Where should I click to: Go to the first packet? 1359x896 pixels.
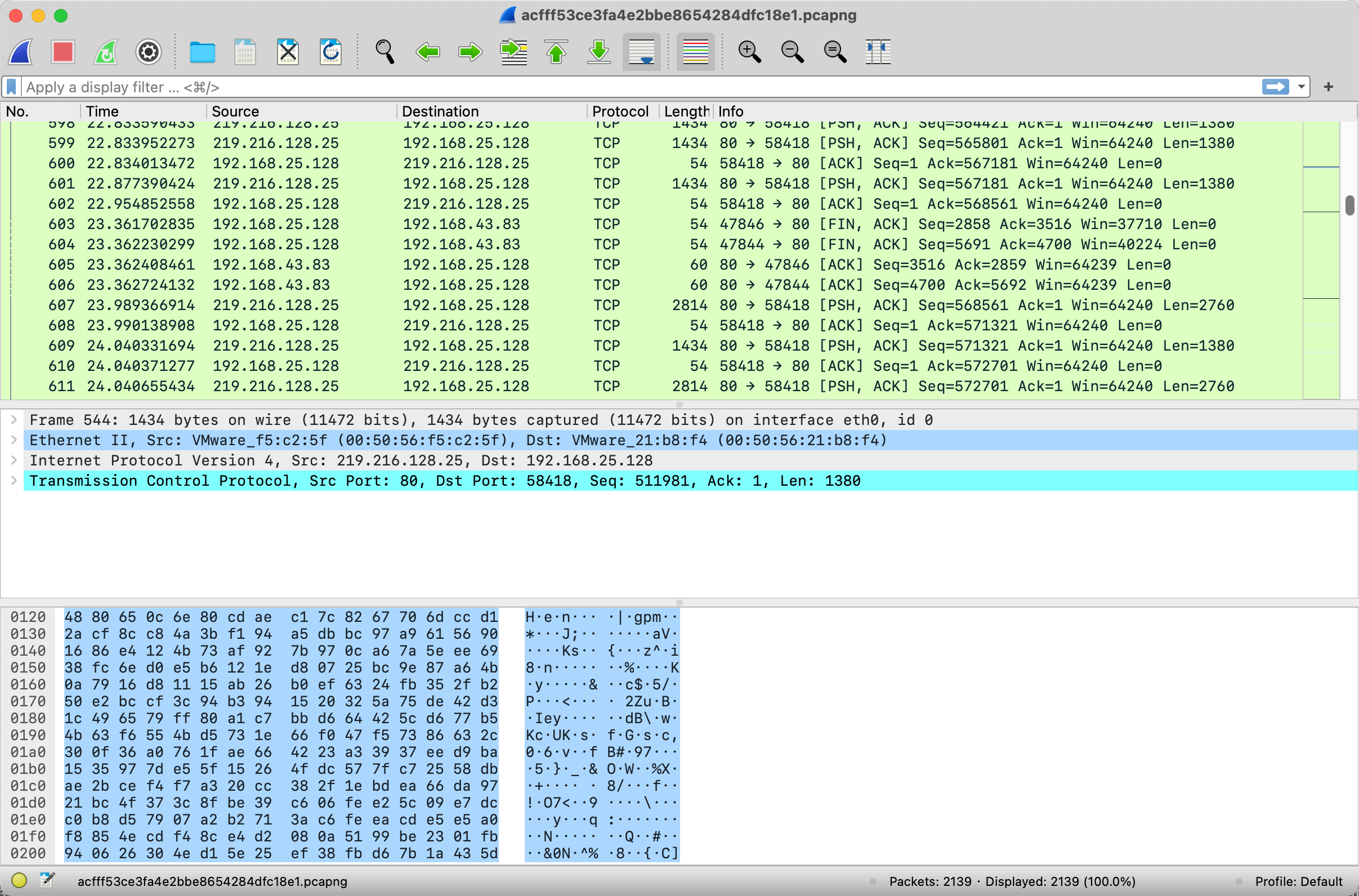pyautogui.click(x=556, y=52)
